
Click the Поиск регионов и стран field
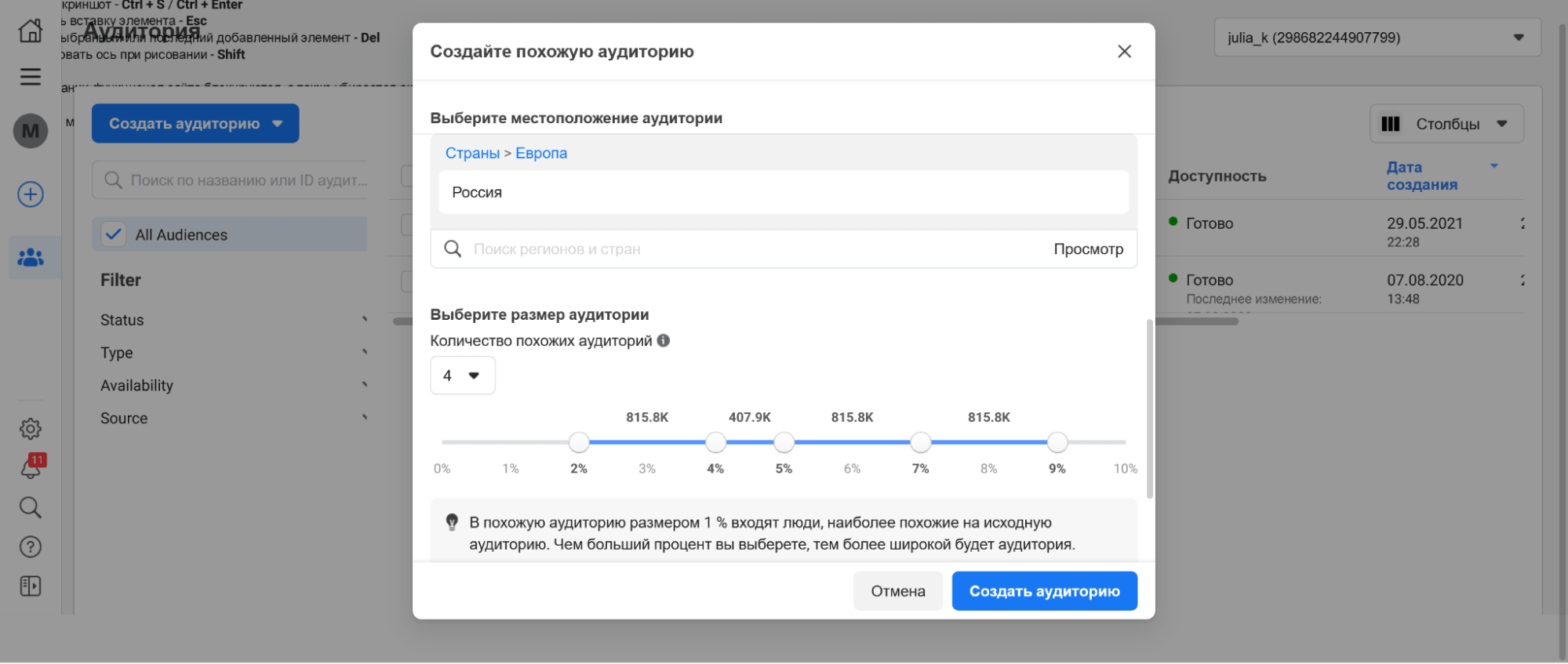pos(784,249)
